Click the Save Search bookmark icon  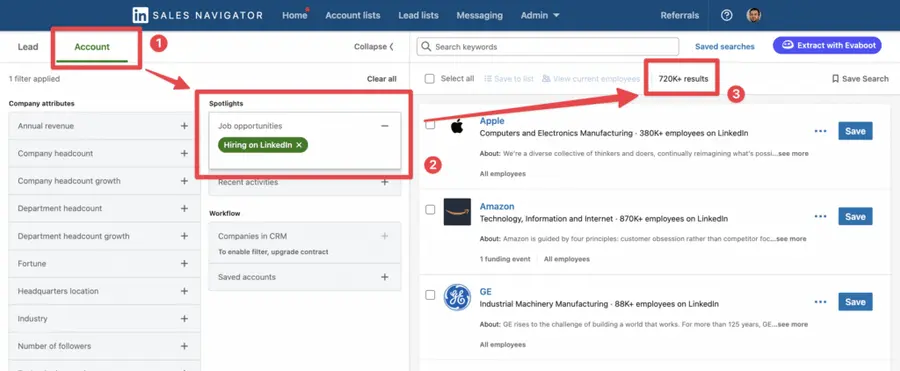[x=835, y=79]
